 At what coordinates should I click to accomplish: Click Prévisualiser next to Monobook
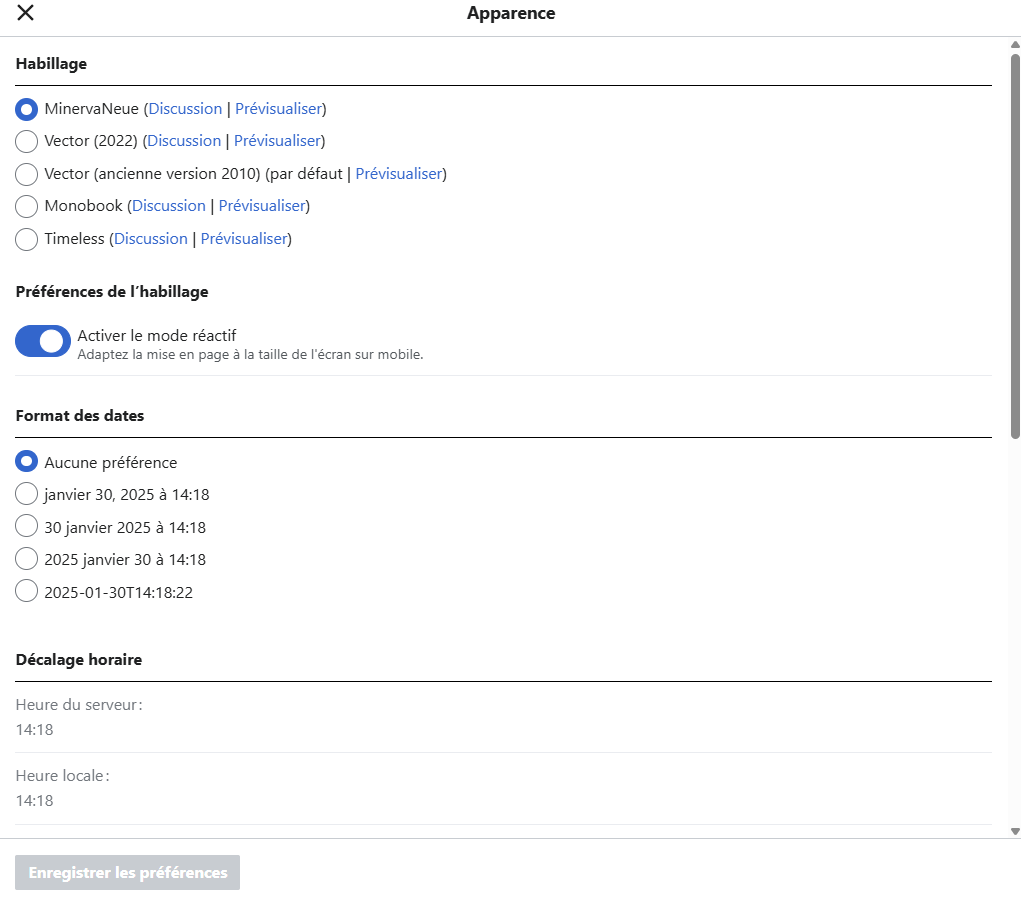point(262,206)
